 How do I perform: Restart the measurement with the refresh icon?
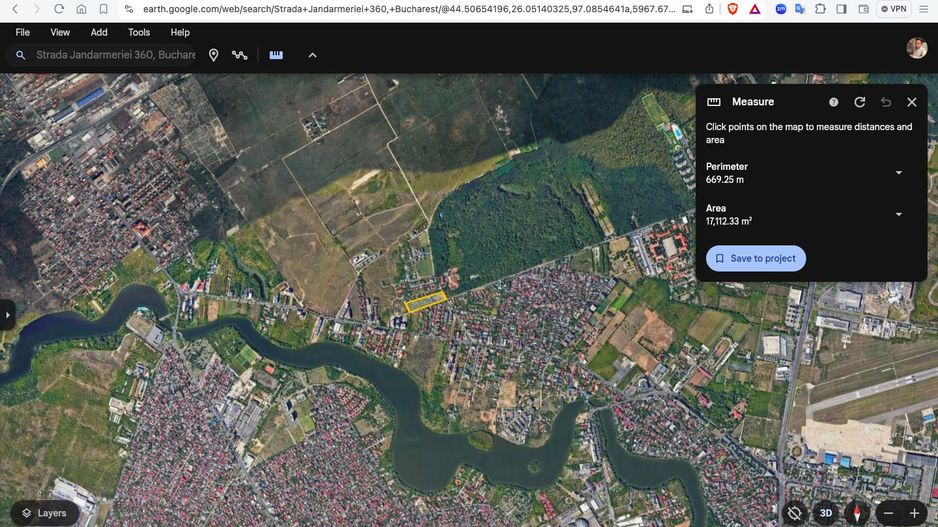pyautogui.click(x=859, y=102)
